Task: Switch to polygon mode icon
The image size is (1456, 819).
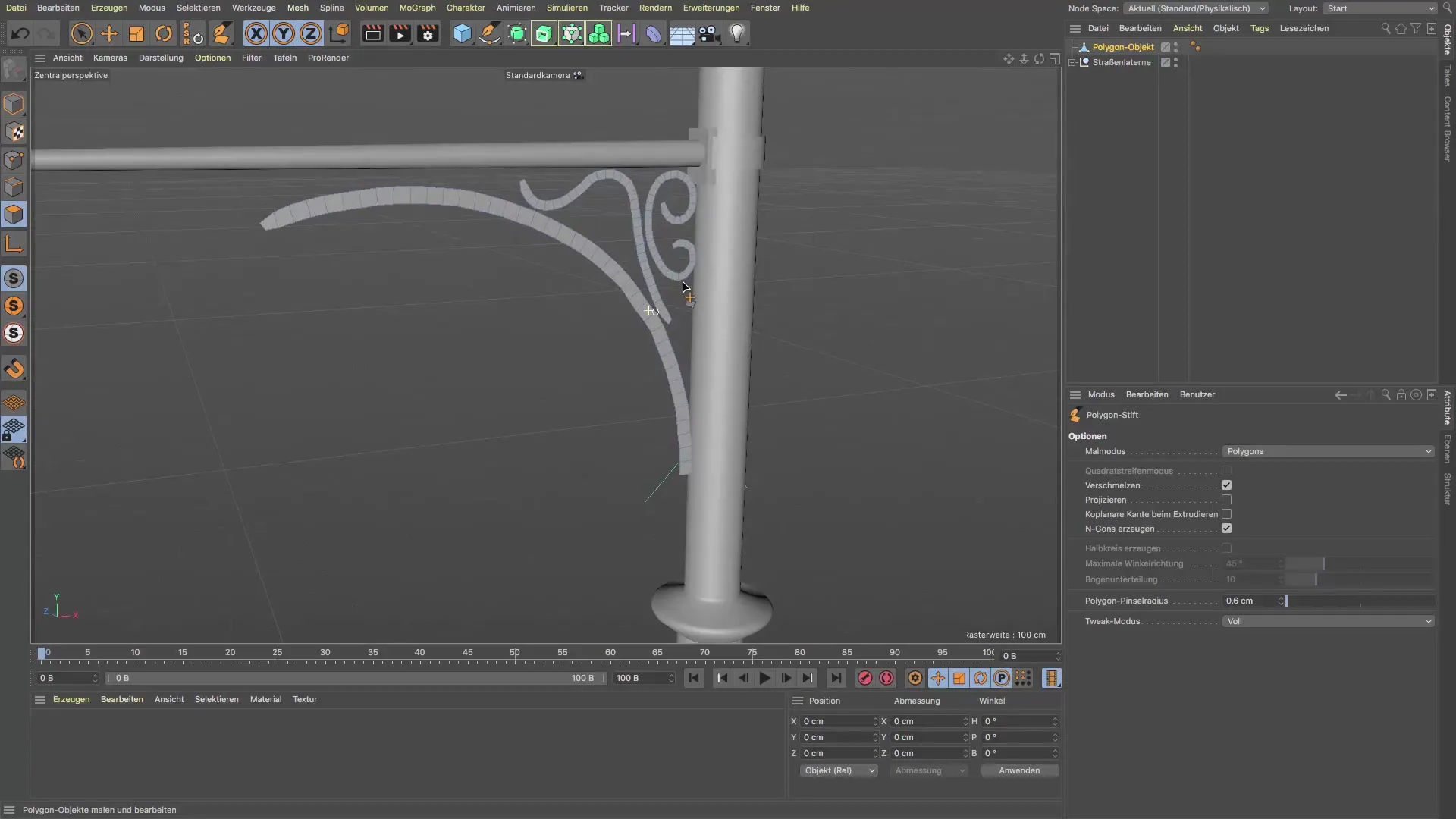Action: pos(14,215)
